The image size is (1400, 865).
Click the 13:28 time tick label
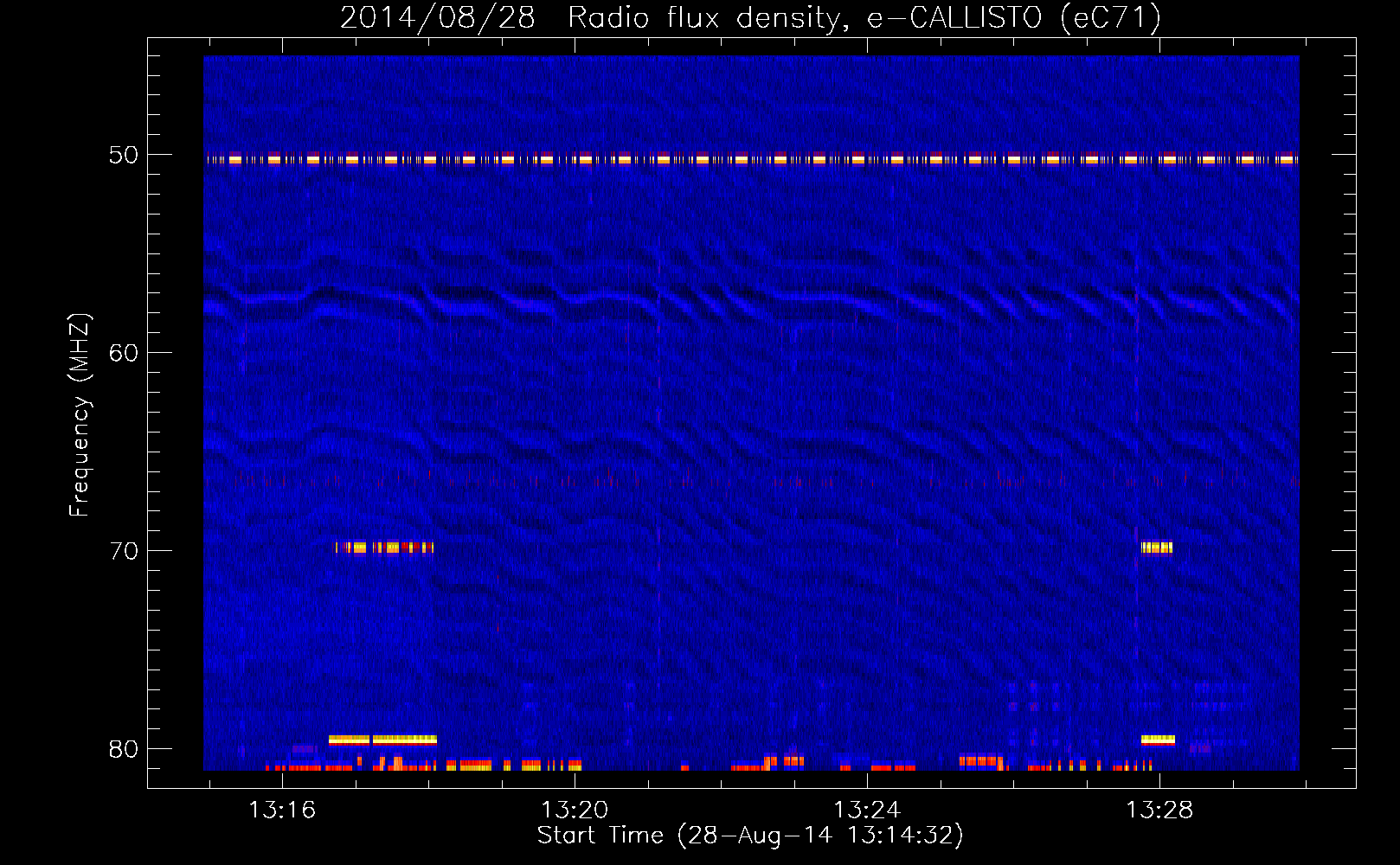(1159, 810)
